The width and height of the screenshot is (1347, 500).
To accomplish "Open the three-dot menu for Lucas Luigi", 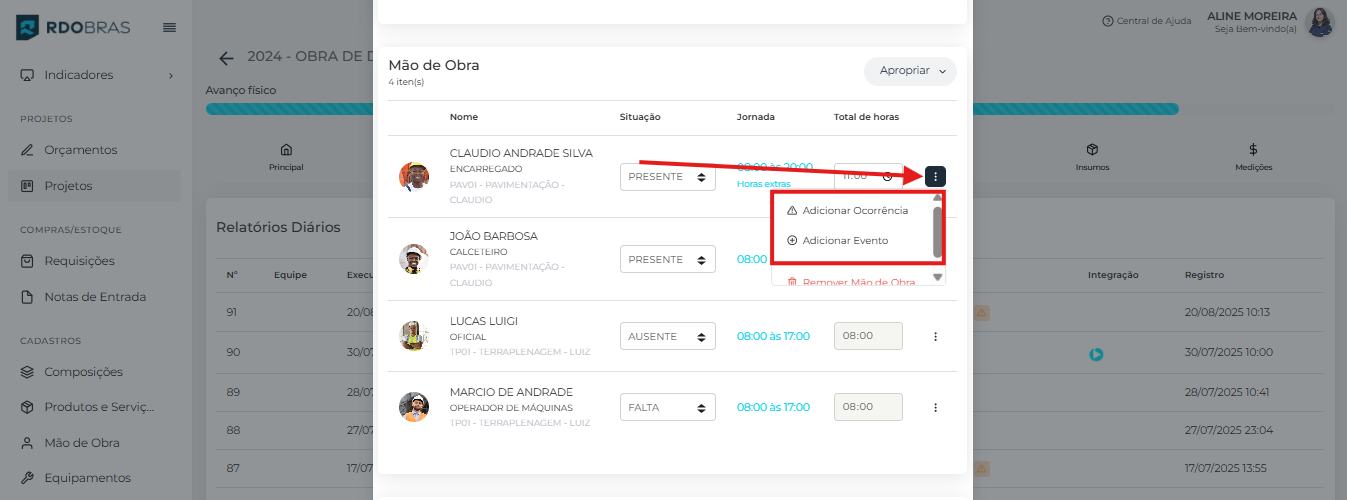I will pos(935,337).
